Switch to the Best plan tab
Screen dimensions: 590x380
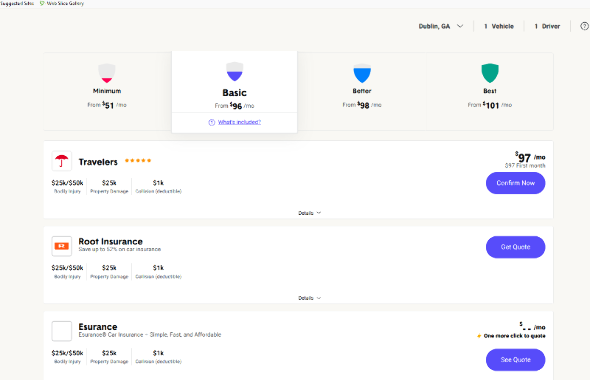coord(490,91)
